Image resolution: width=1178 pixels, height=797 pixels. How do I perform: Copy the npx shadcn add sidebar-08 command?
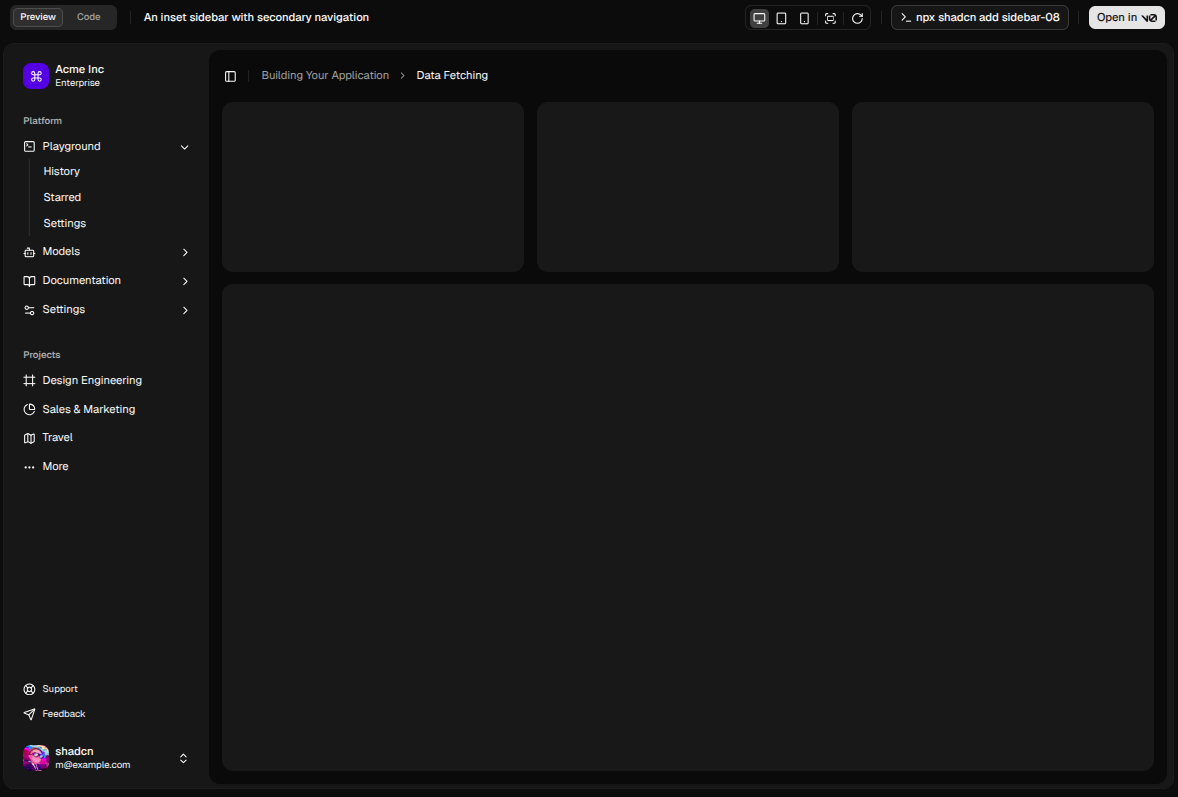click(979, 17)
